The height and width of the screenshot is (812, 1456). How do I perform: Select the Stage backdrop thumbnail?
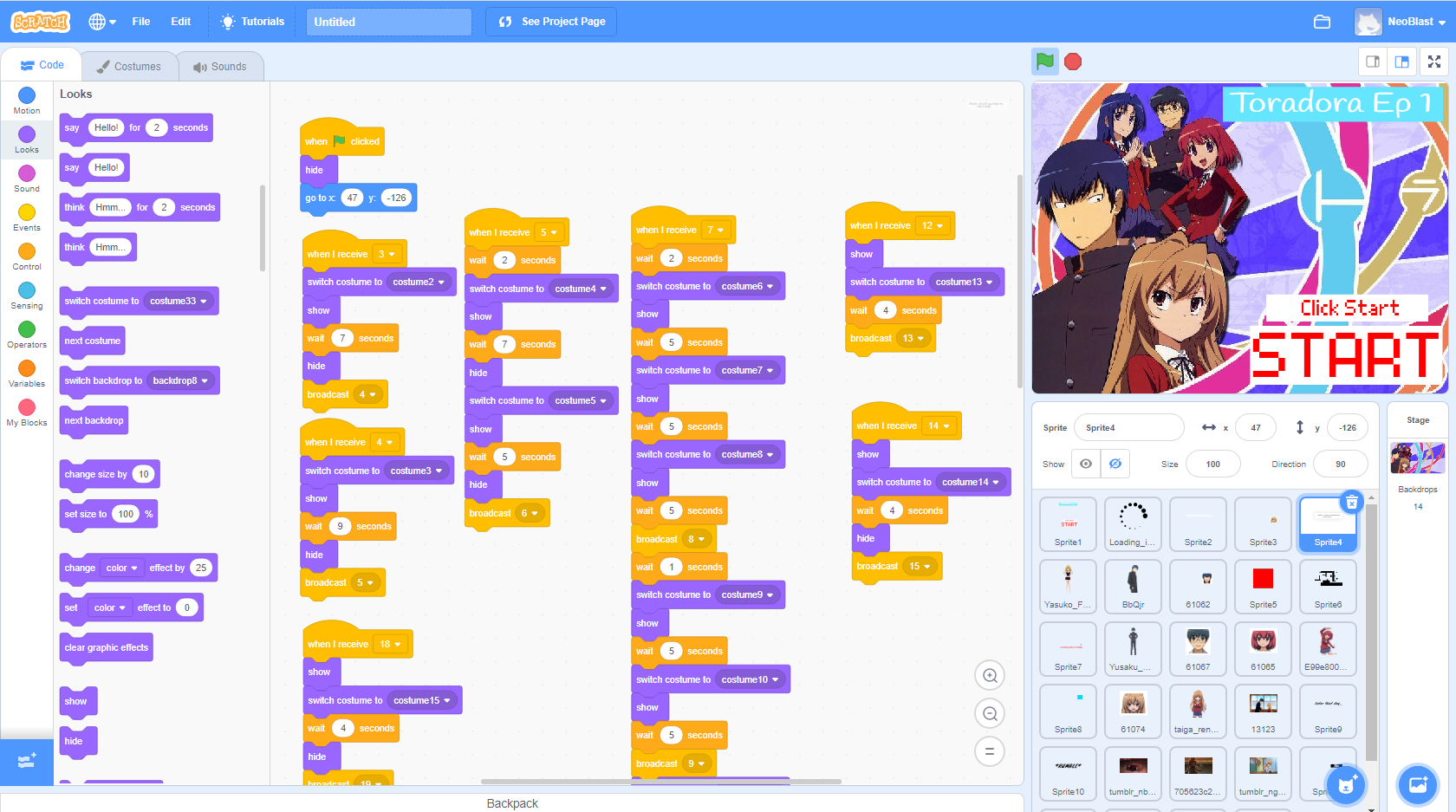(1418, 458)
